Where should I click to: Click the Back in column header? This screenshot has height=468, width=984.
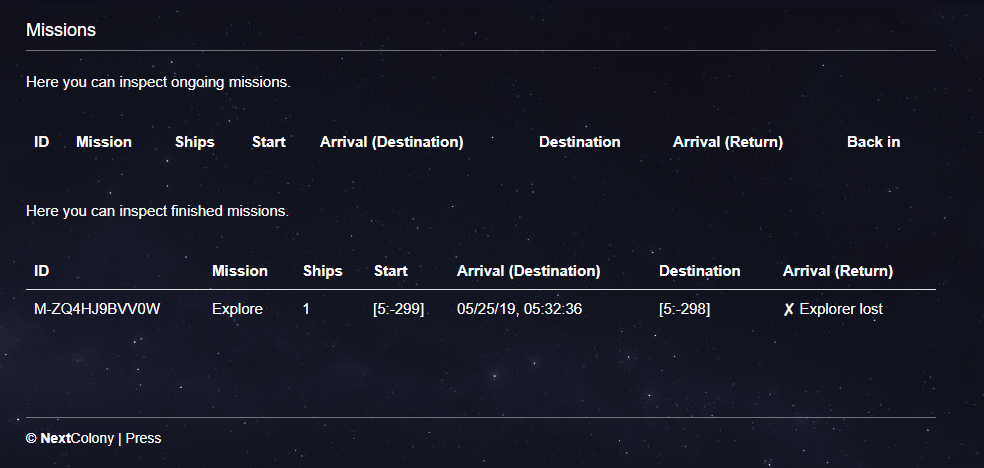[873, 142]
